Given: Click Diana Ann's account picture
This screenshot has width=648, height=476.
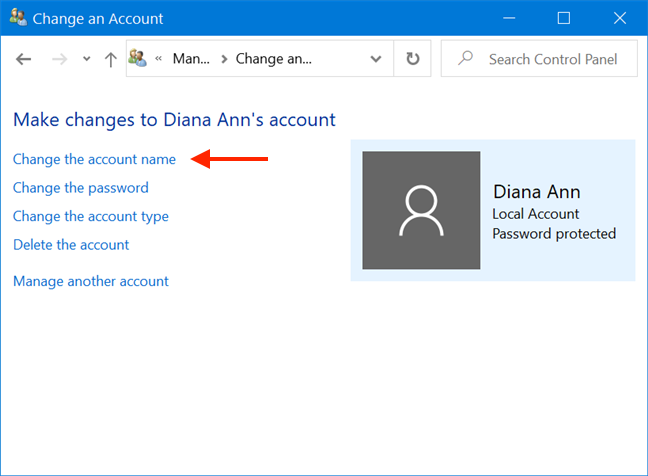Looking at the screenshot, I should point(421,210).
